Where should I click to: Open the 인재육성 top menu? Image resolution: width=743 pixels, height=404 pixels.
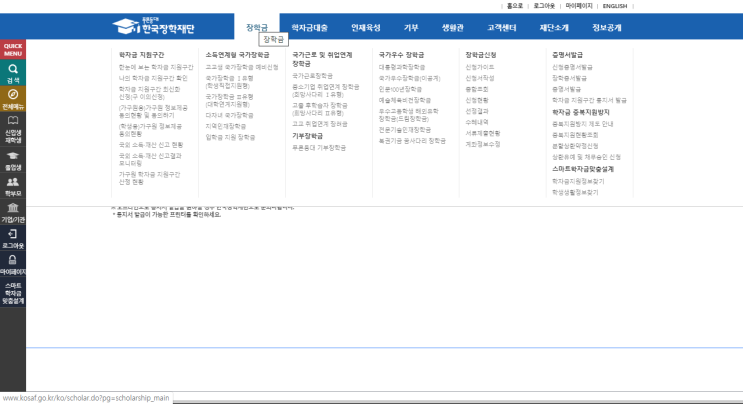tap(365, 28)
